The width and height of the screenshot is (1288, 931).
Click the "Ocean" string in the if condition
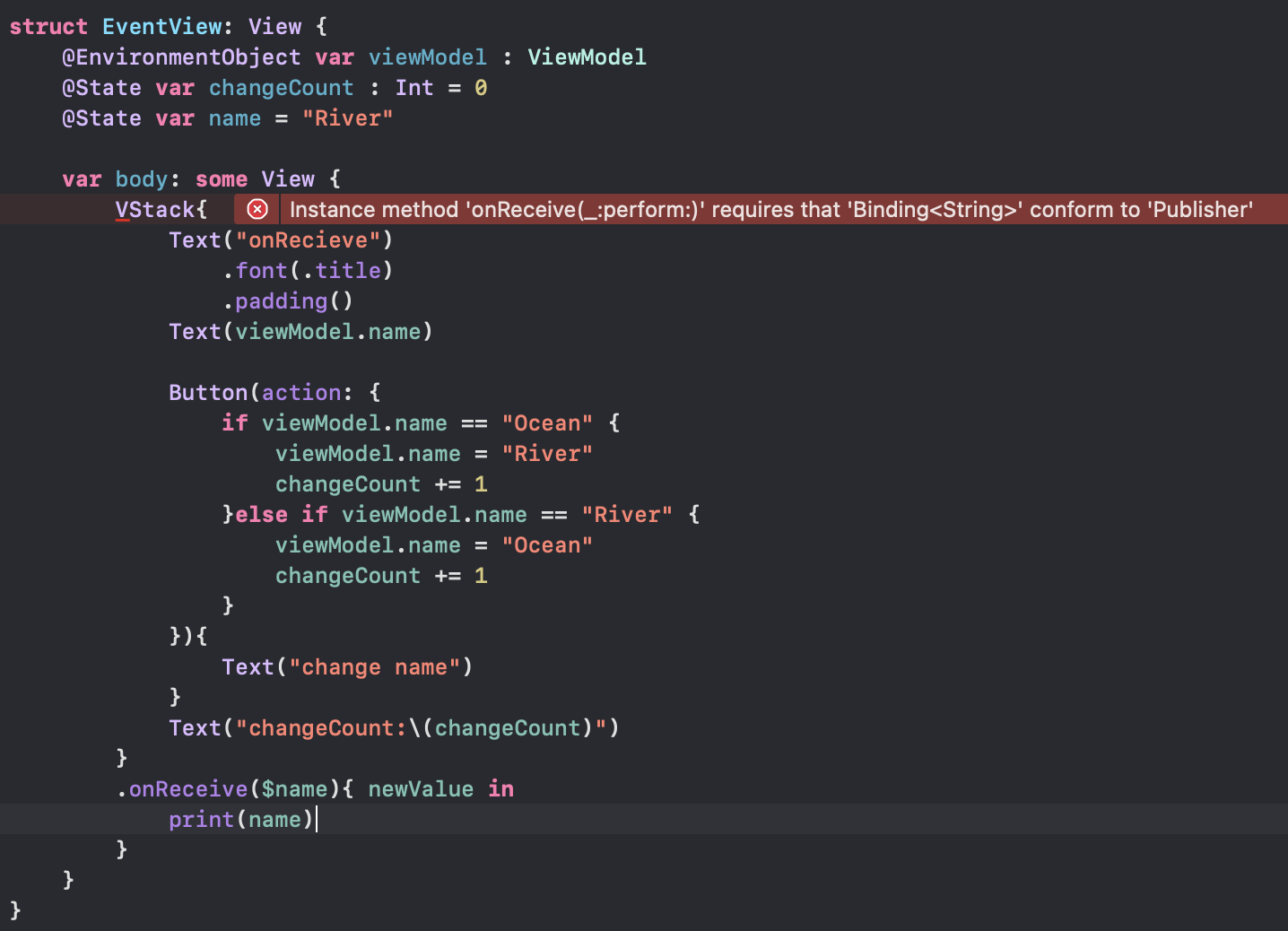[x=547, y=423]
